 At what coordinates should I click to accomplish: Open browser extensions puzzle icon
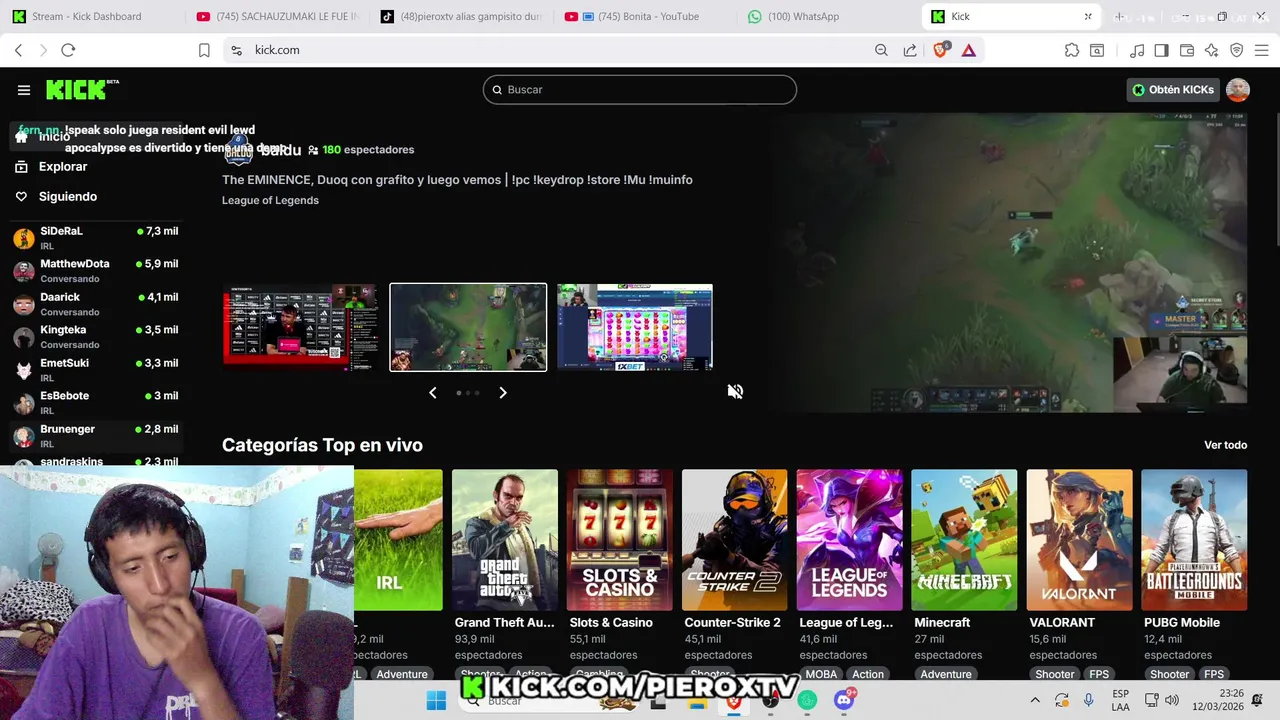(x=1072, y=50)
